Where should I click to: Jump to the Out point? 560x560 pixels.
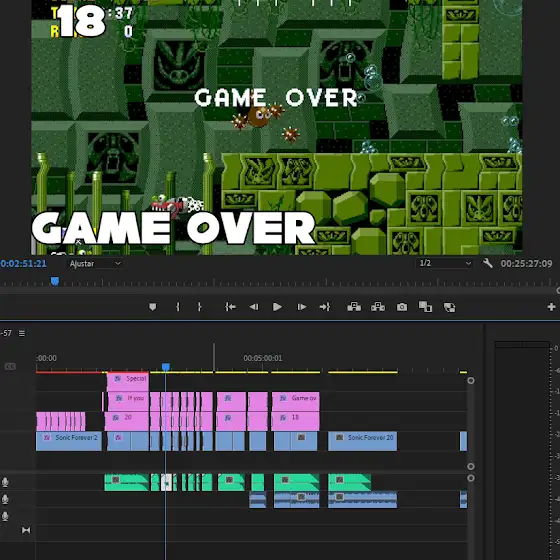tap(325, 307)
